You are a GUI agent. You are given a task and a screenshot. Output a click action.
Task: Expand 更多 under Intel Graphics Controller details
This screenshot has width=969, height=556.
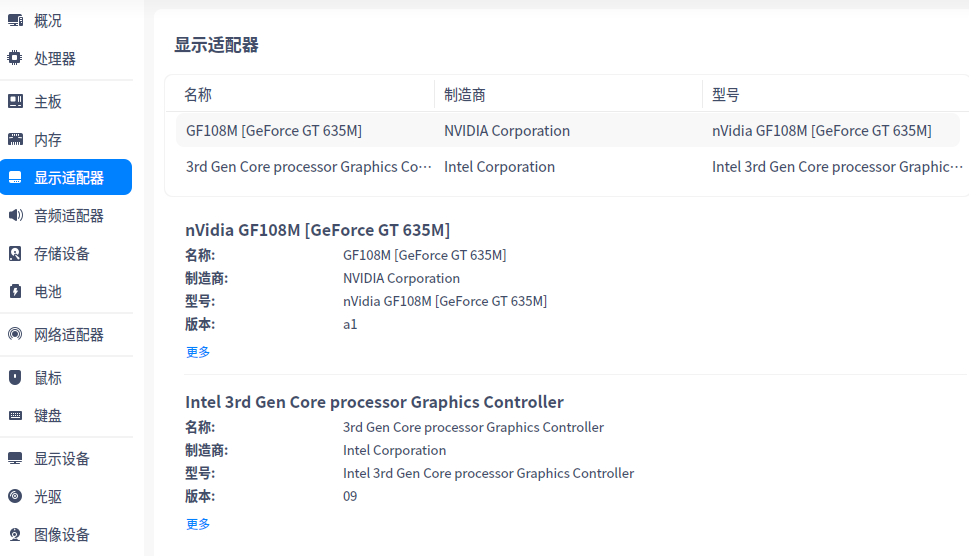(x=198, y=524)
